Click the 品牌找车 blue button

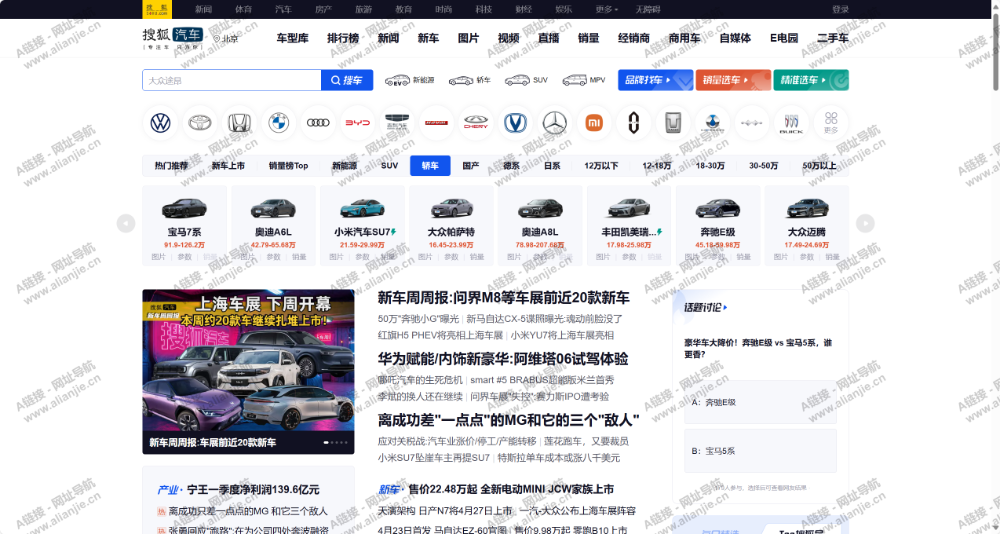(x=656, y=80)
